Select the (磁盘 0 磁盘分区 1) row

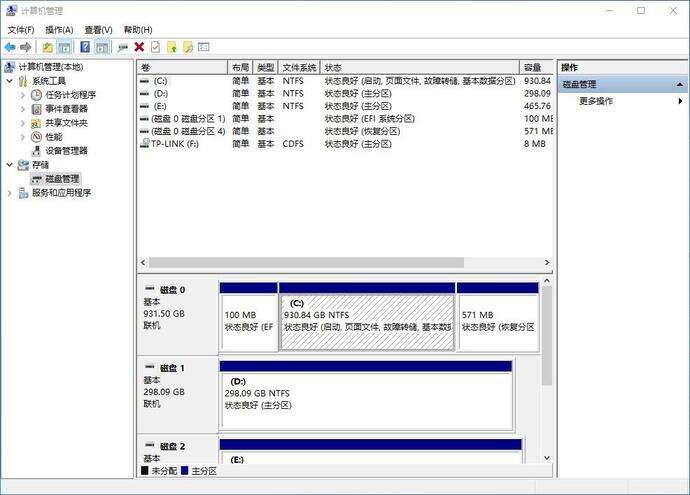[x=345, y=118]
